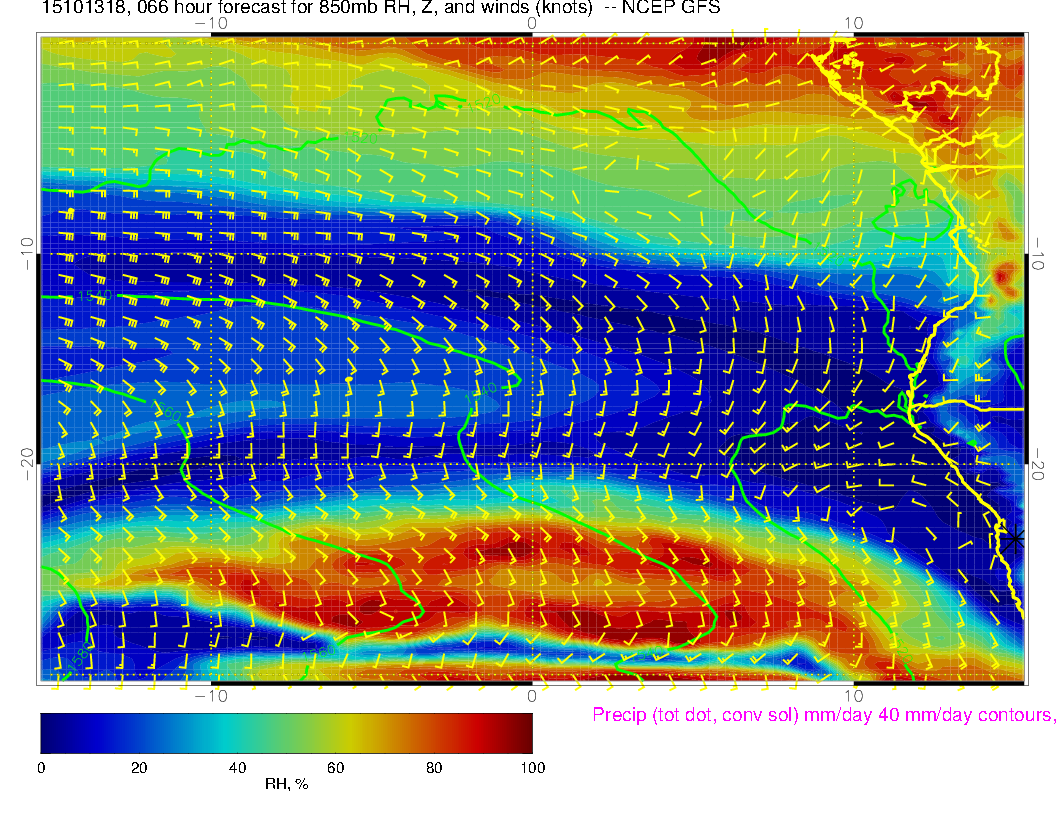This screenshot has height=816, width=1056.
Task: Click the magenta Precip contours caption
Action: coord(823,715)
